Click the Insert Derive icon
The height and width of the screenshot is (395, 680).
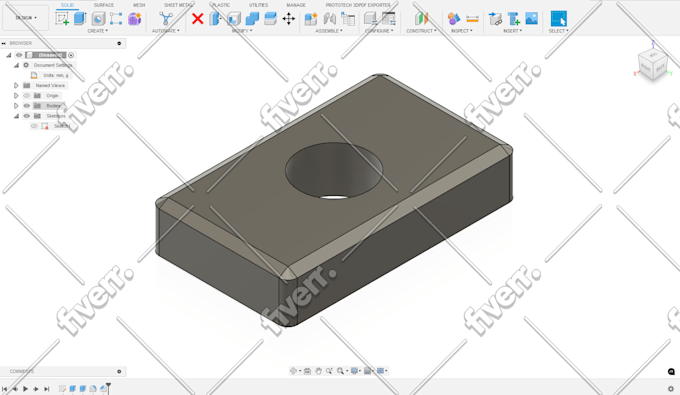(495, 19)
